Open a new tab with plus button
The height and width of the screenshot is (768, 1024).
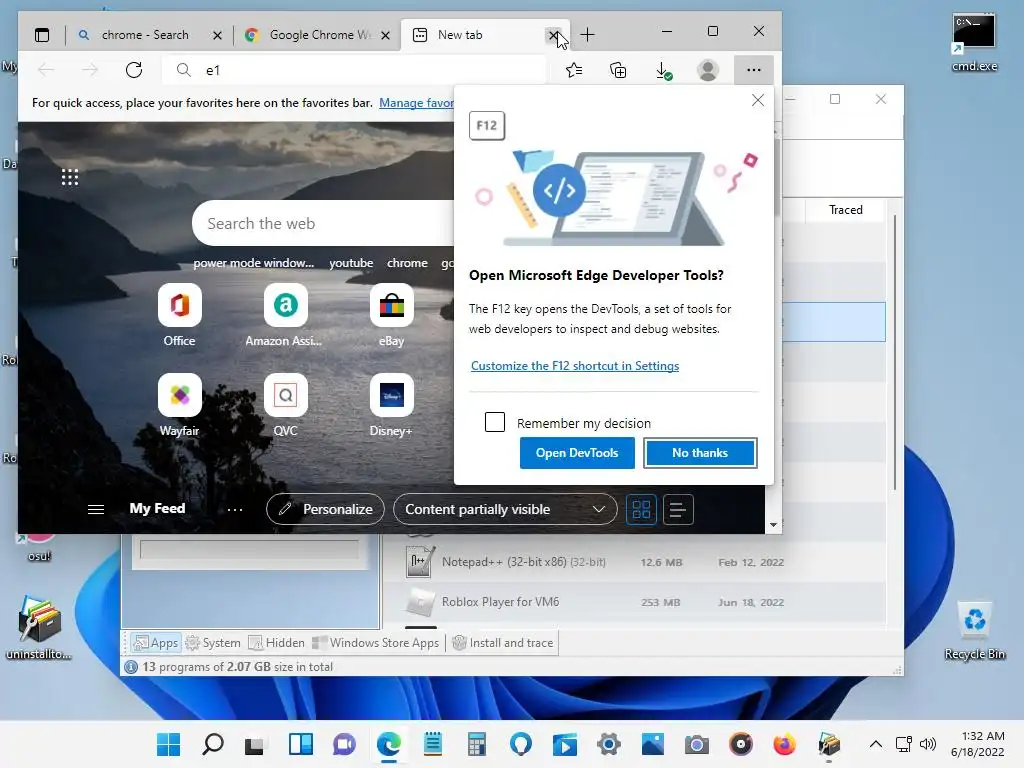pyautogui.click(x=587, y=35)
